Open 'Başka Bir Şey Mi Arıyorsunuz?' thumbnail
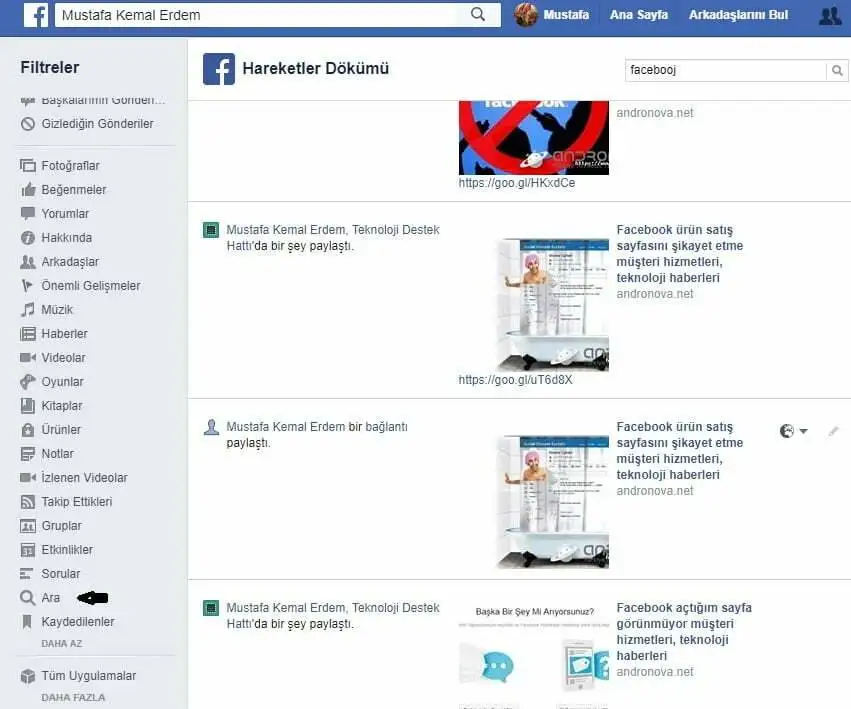Screen dimensions: 851x709 pyautogui.click(x=534, y=654)
